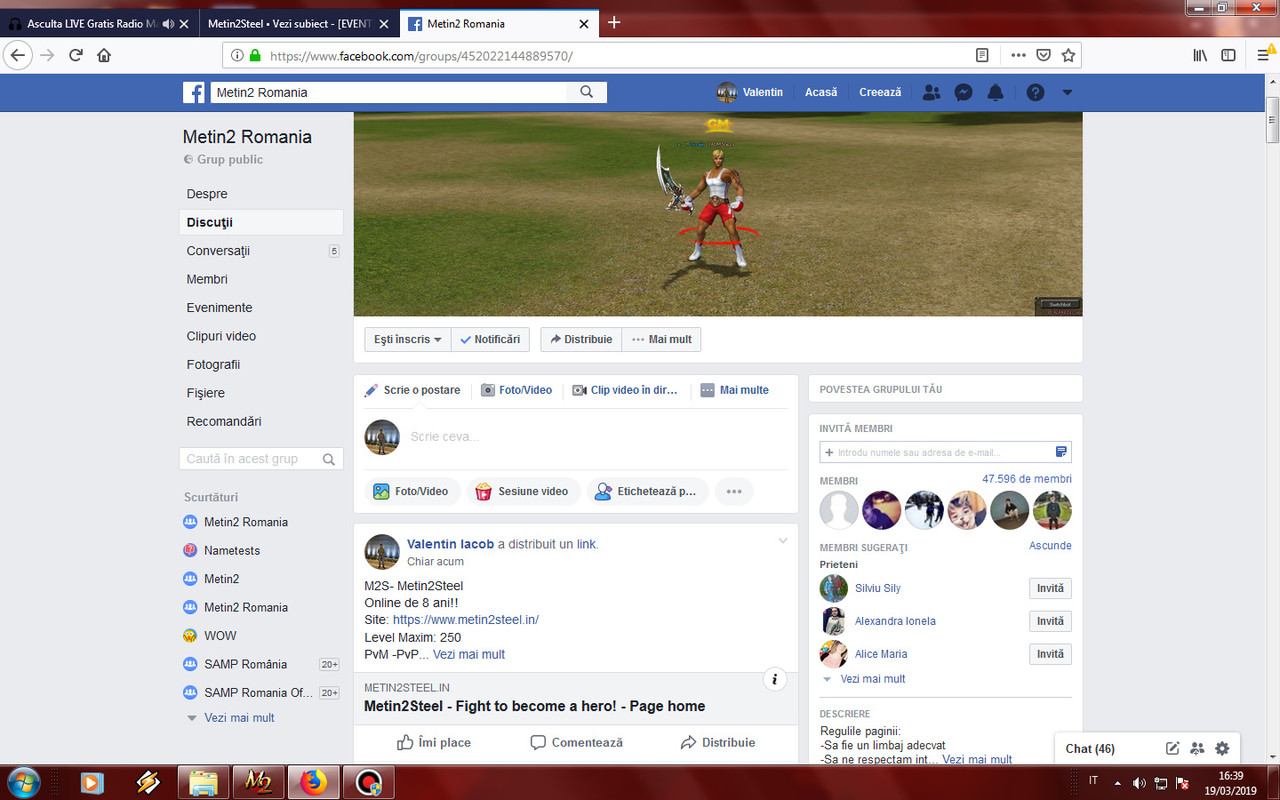Open the notifications bell icon
1280x800 pixels.
[995, 92]
